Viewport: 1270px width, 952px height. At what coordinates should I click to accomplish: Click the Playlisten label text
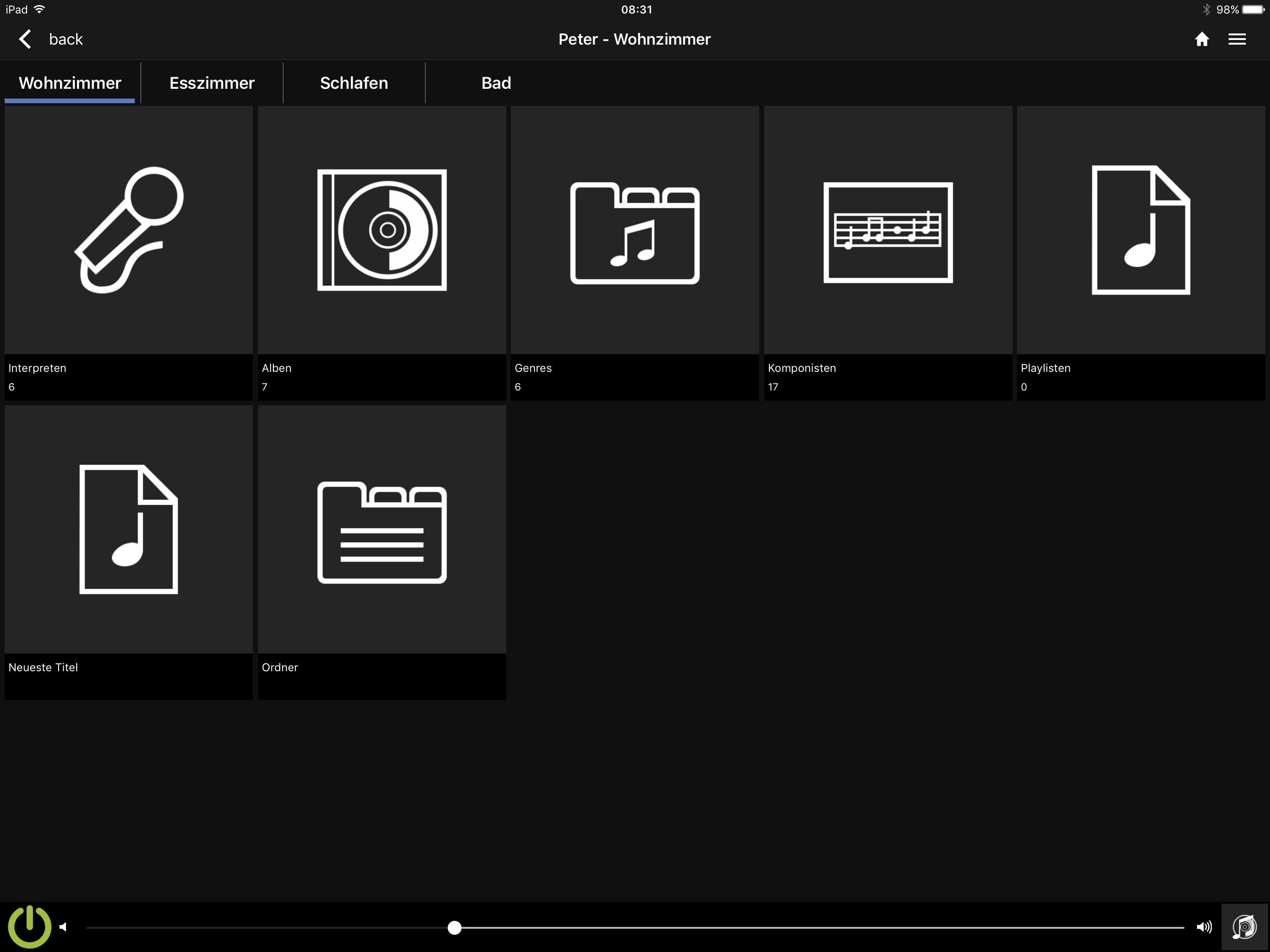1045,368
